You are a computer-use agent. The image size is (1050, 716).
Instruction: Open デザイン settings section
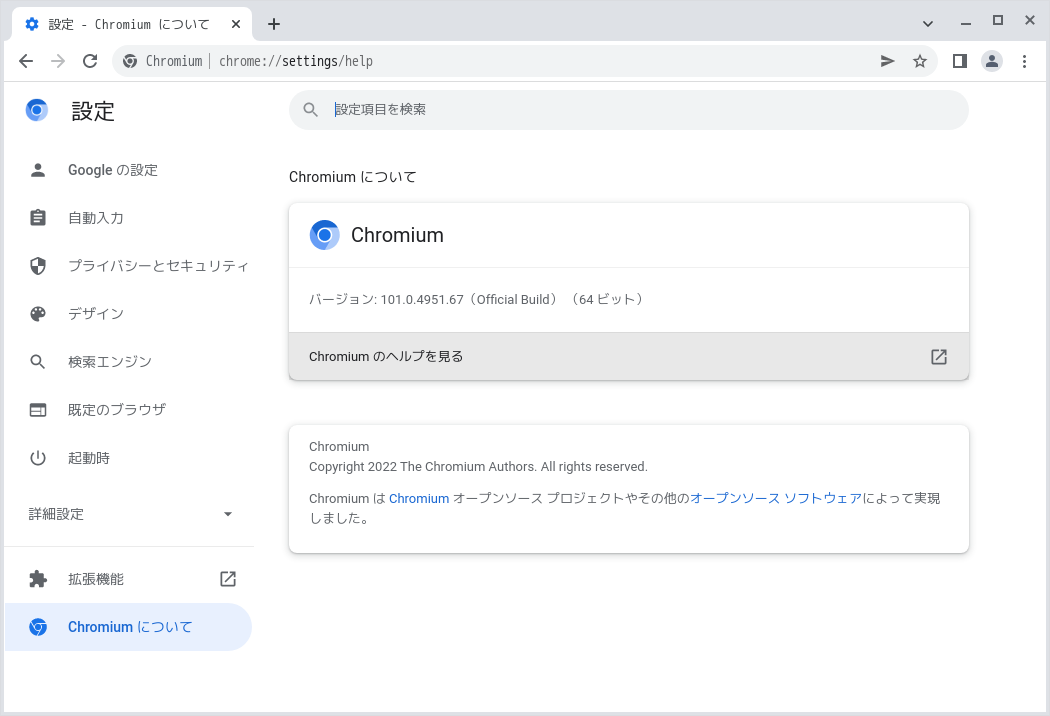tap(128, 314)
